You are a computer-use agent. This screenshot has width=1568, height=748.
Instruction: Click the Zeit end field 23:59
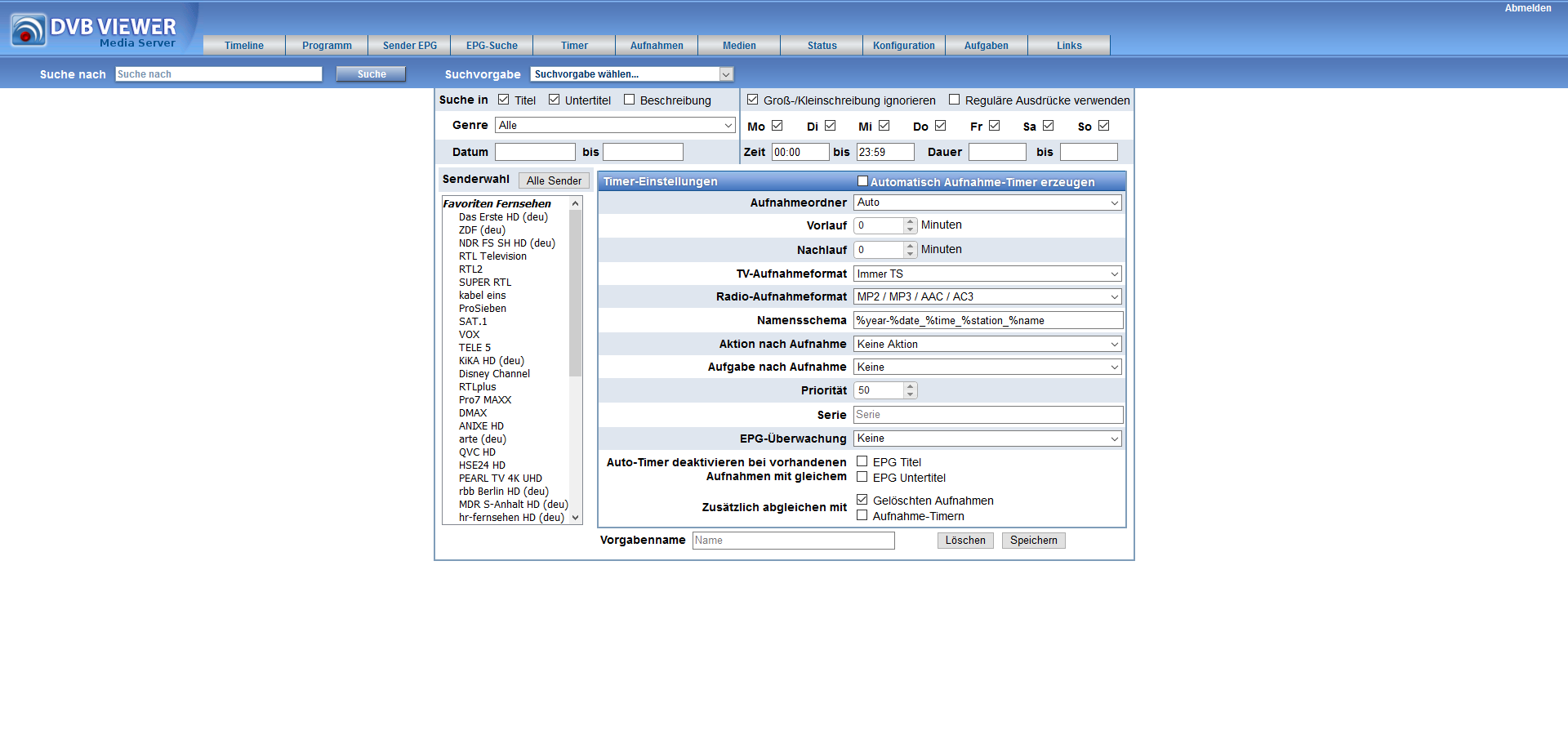click(885, 152)
